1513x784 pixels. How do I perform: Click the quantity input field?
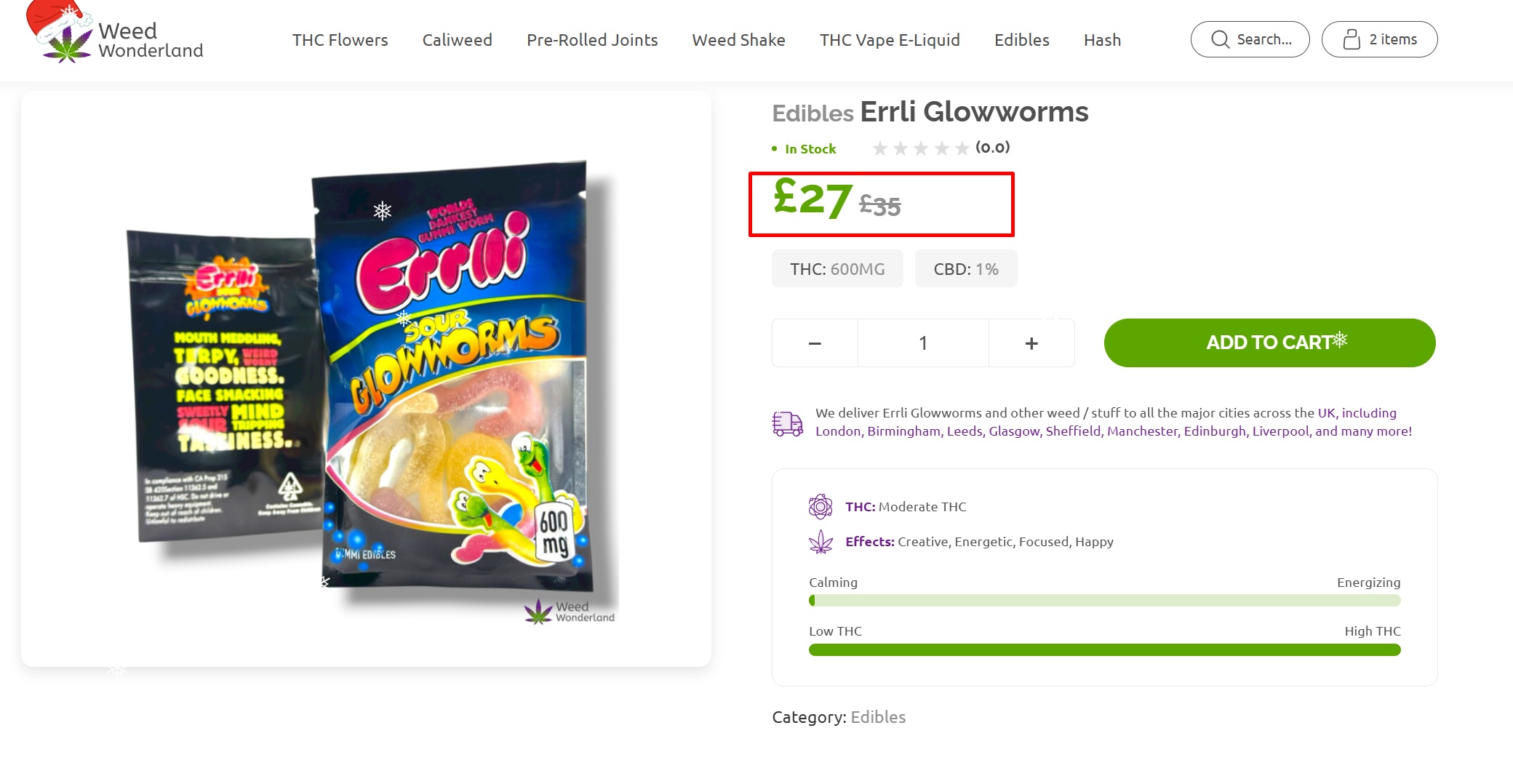point(923,343)
